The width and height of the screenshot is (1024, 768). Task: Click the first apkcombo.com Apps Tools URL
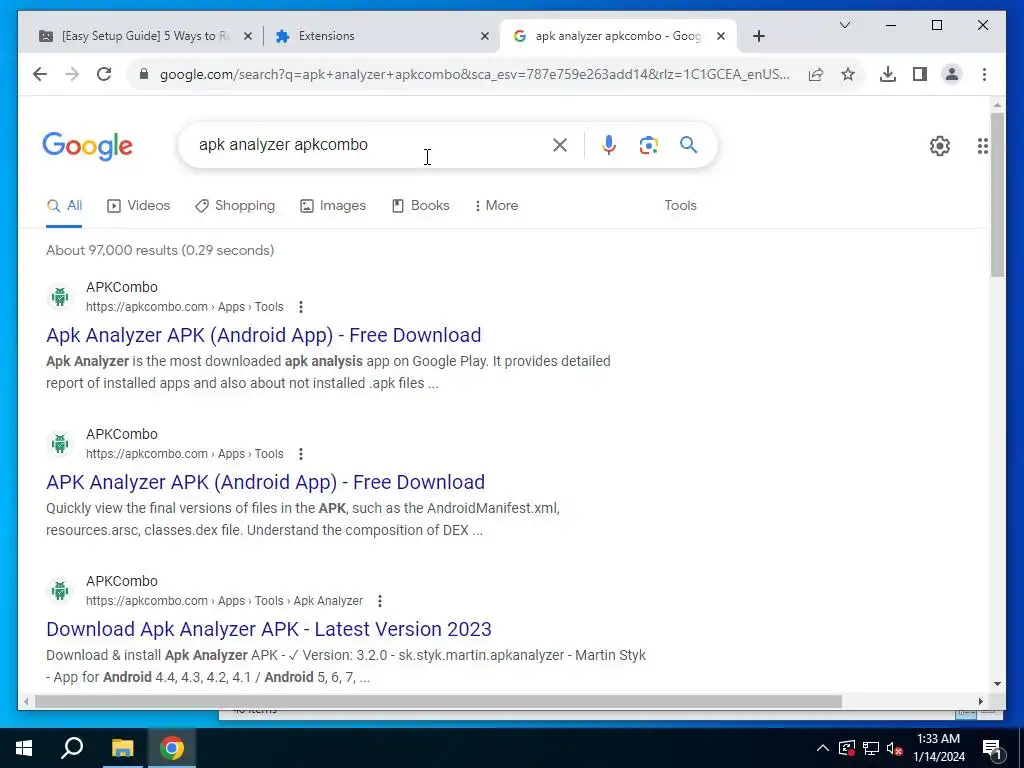tap(185, 307)
